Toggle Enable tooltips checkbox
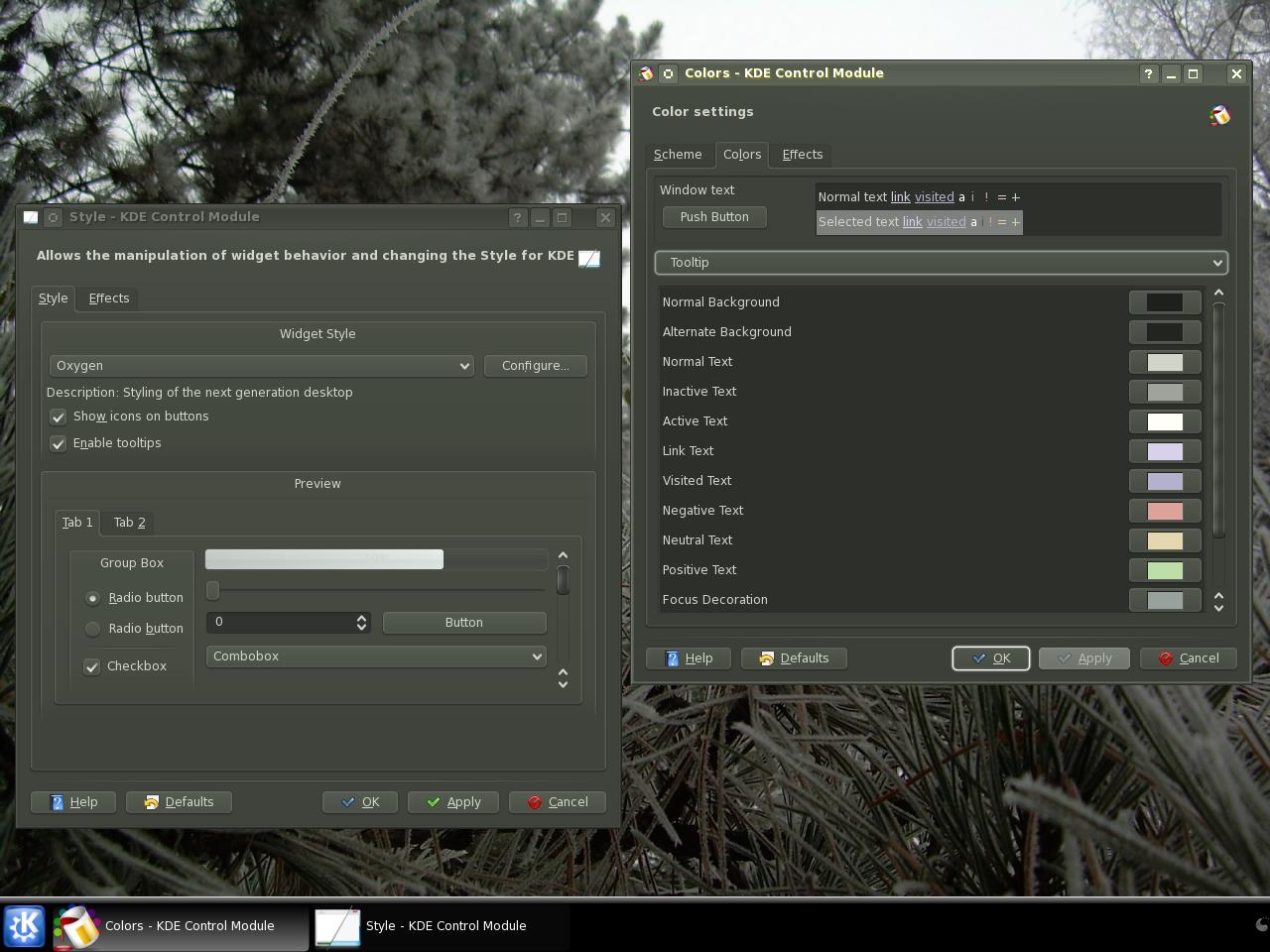This screenshot has width=1270, height=952. tap(58, 443)
